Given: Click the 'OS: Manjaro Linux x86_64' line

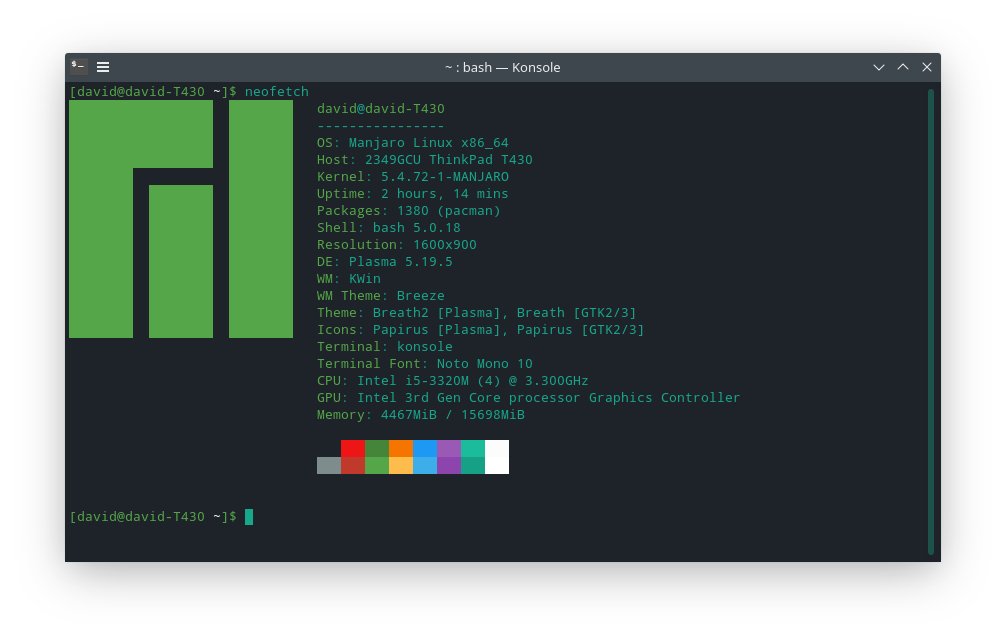Looking at the screenshot, I should pyautogui.click(x=413, y=142).
